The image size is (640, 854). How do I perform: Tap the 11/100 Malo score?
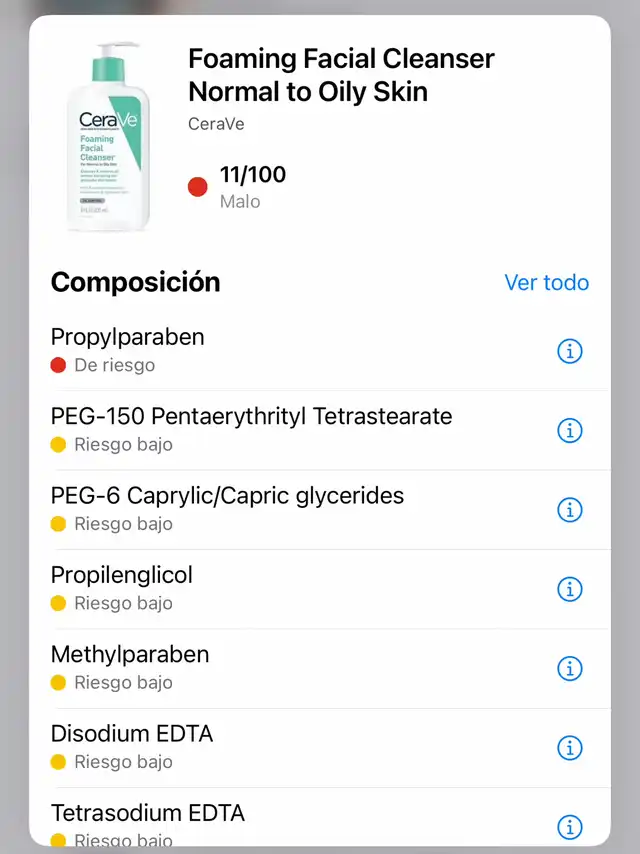[x=253, y=187]
